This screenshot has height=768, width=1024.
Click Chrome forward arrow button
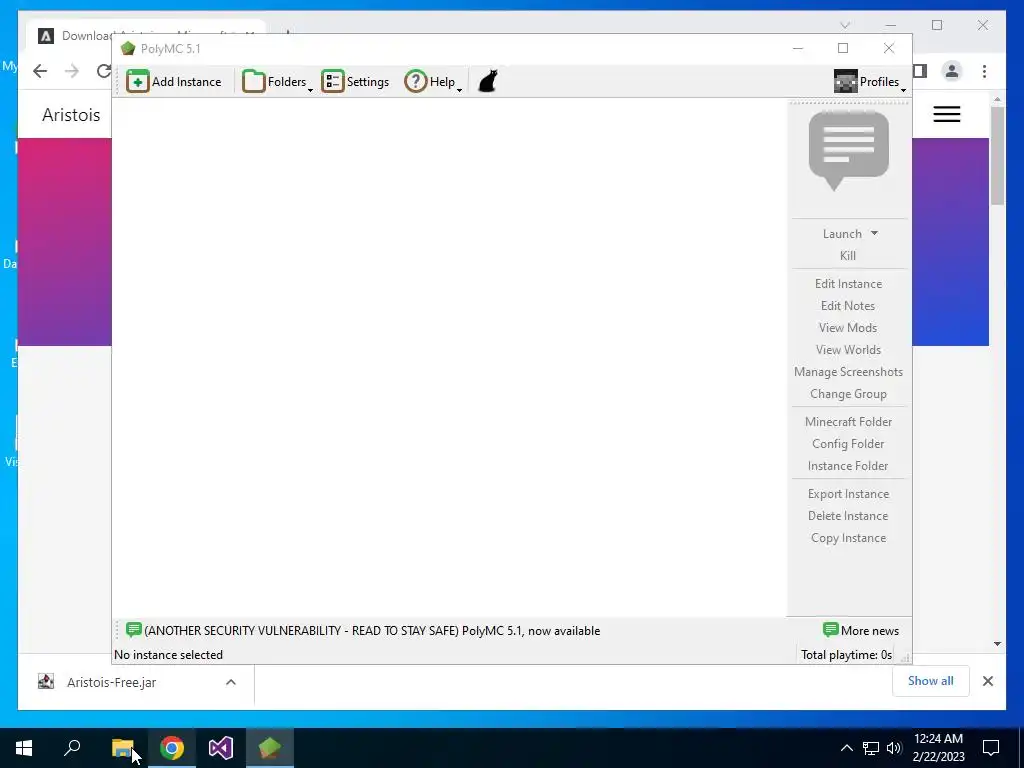click(72, 71)
